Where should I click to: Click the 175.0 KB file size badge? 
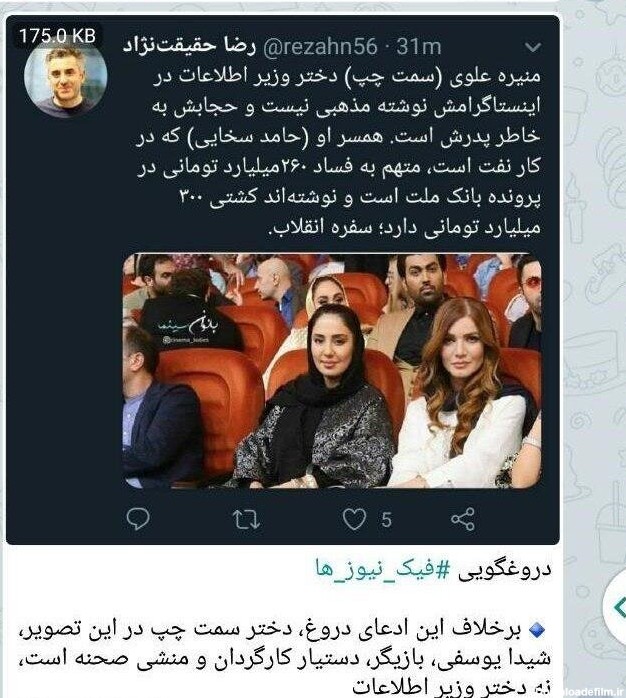click(x=57, y=36)
